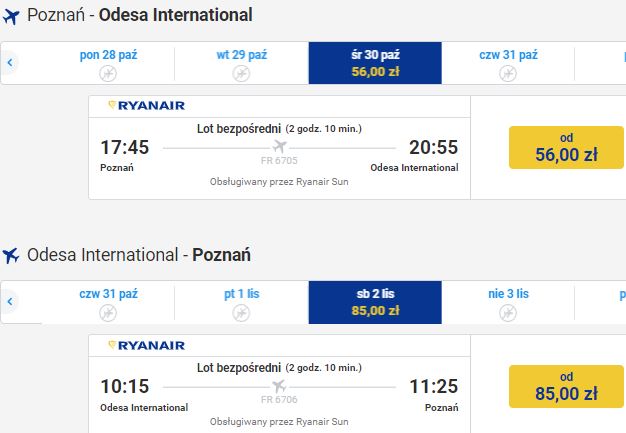The image size is (626, 433).
Task: Switch return date to nie 3 lis
Action: [508, 302]
